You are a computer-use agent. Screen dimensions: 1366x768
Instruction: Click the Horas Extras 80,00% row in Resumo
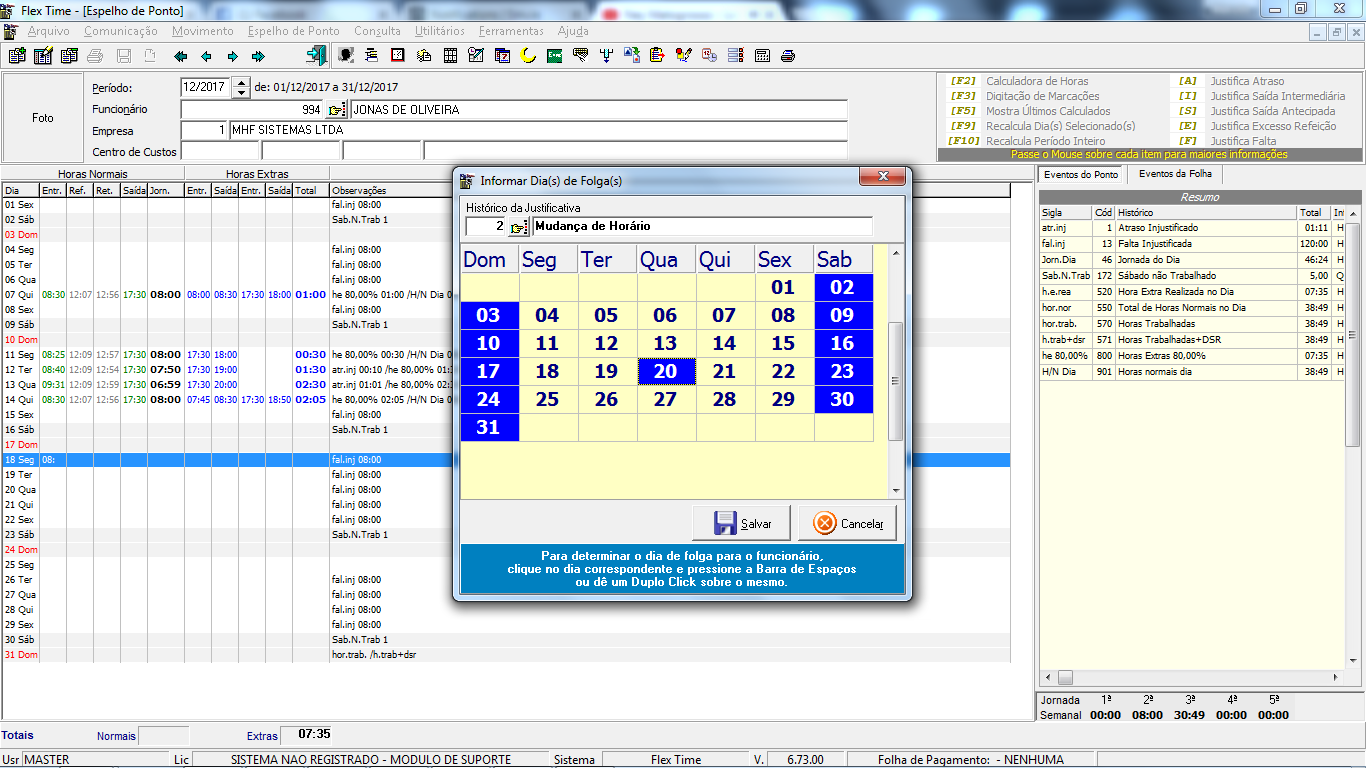1194,356
